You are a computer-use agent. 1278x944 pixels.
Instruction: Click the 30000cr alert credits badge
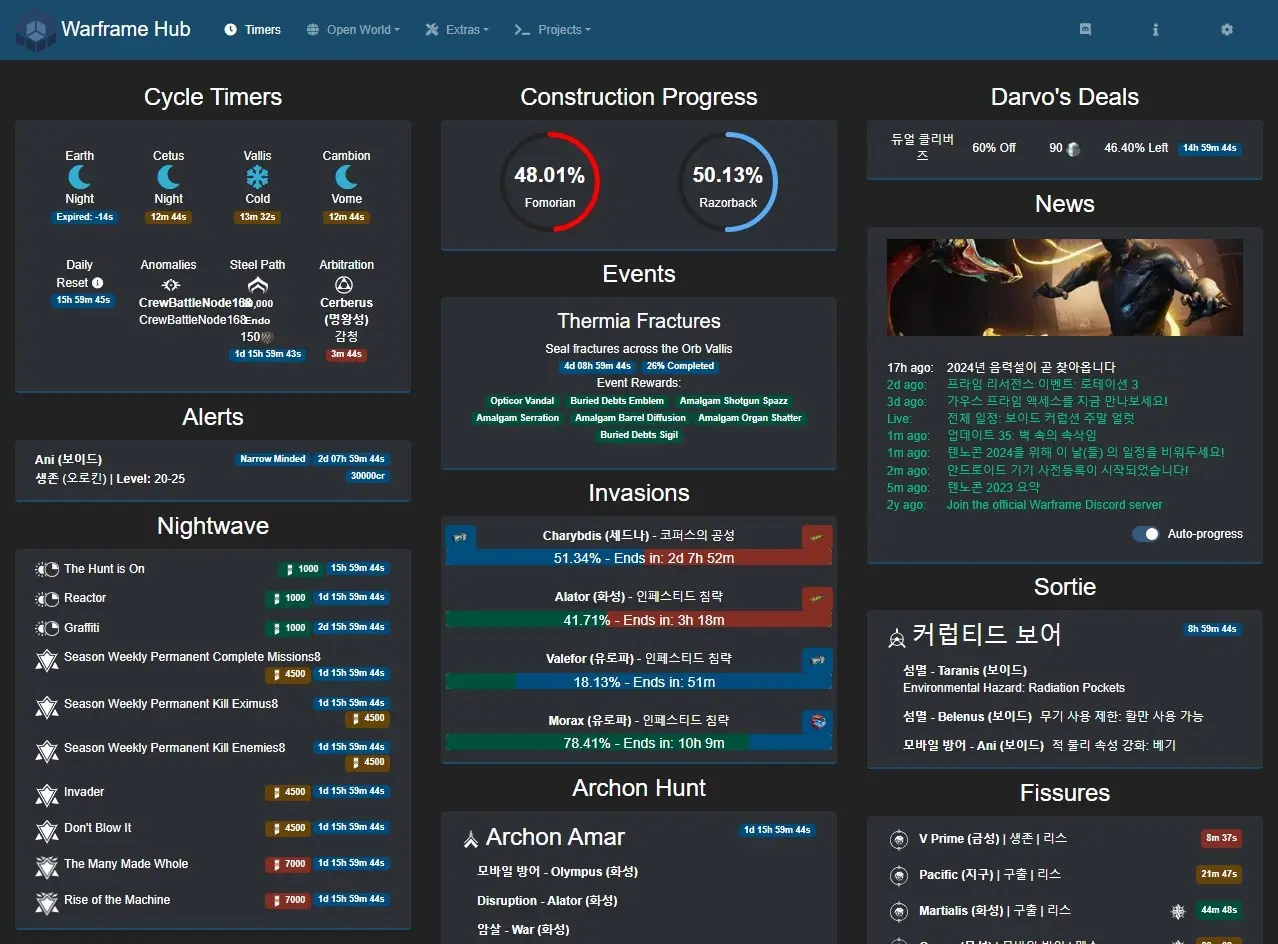pyautogui.click(x=368, y=476)
